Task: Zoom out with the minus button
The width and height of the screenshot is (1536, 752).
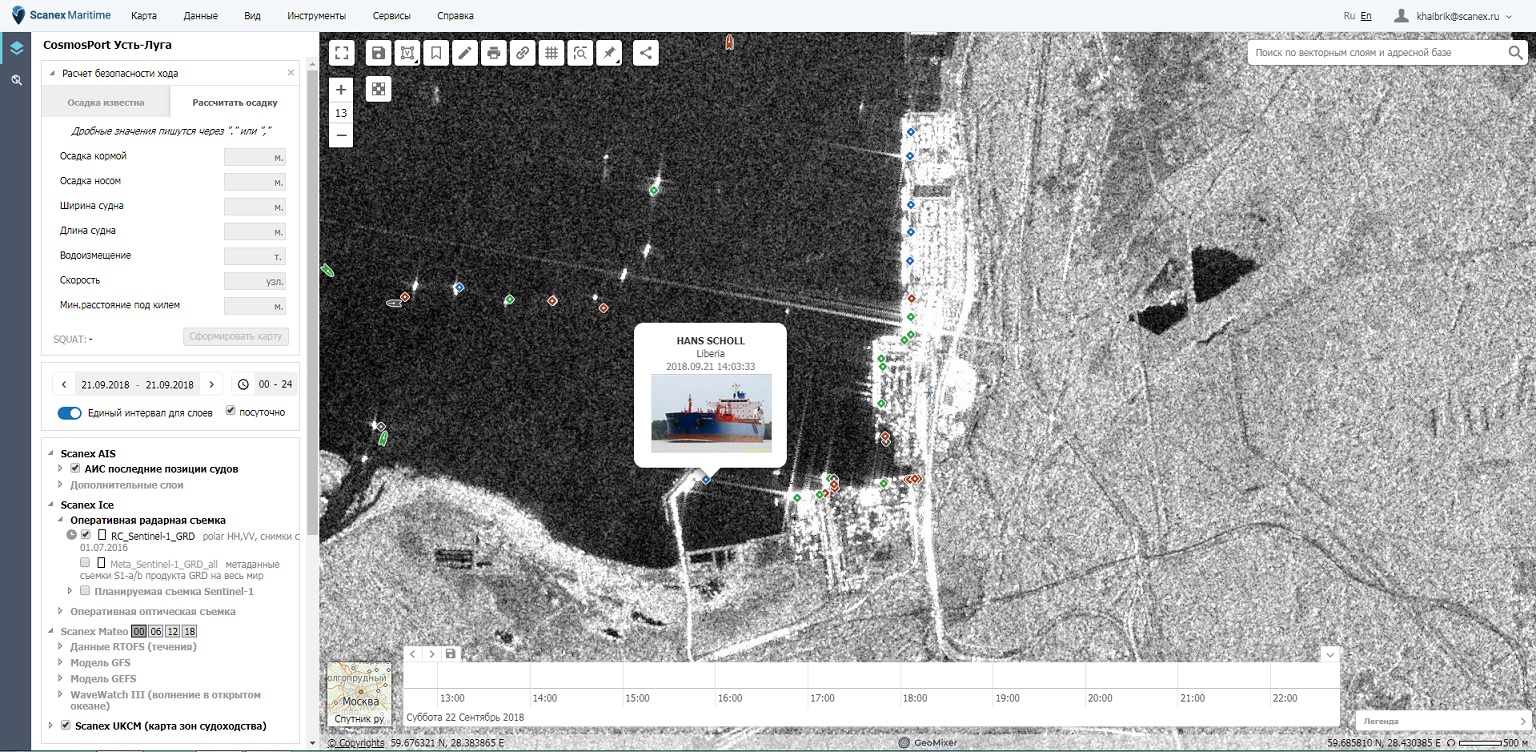Action: tap(341, 135)
